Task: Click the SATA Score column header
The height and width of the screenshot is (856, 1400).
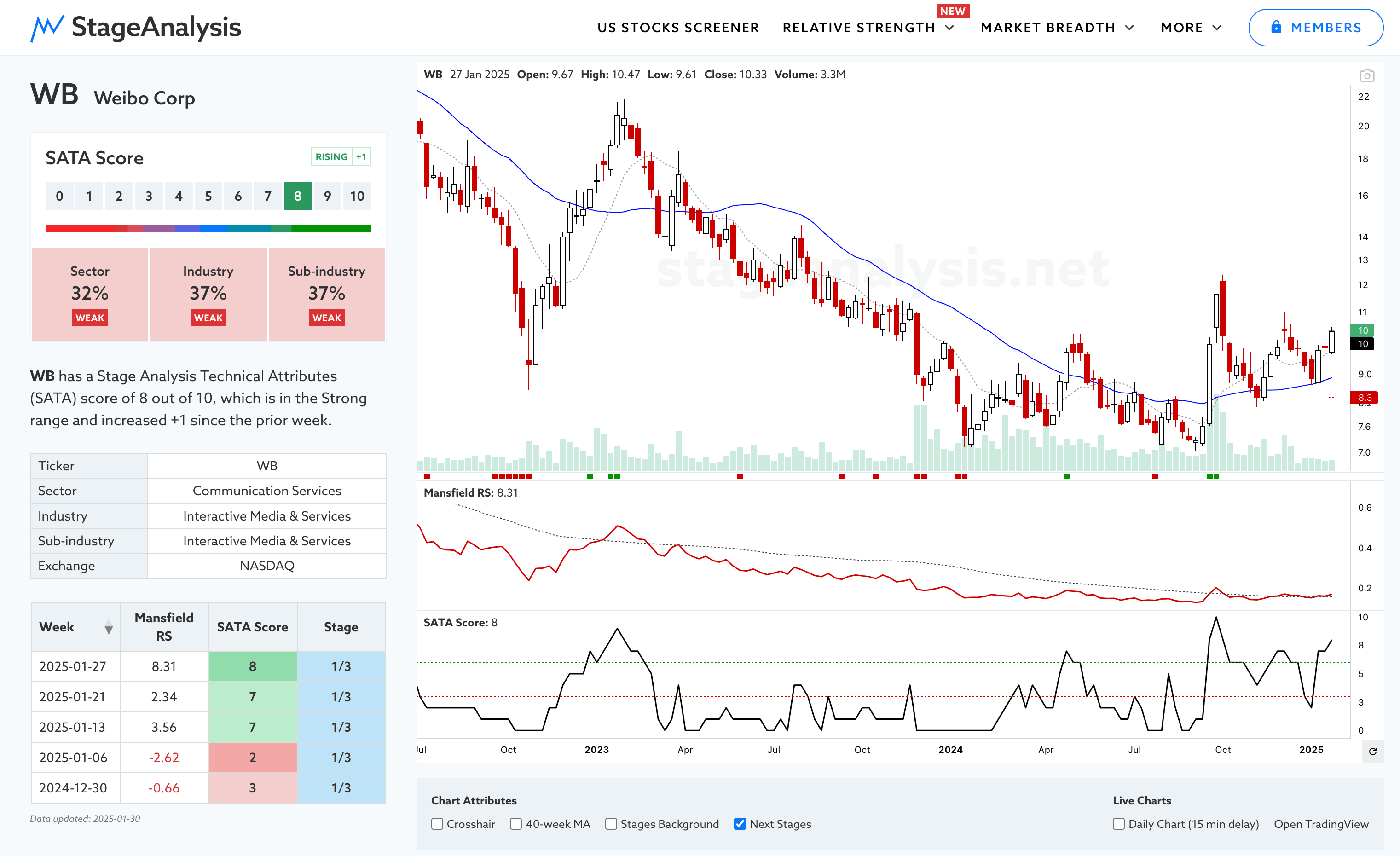Action: [252, 626]
